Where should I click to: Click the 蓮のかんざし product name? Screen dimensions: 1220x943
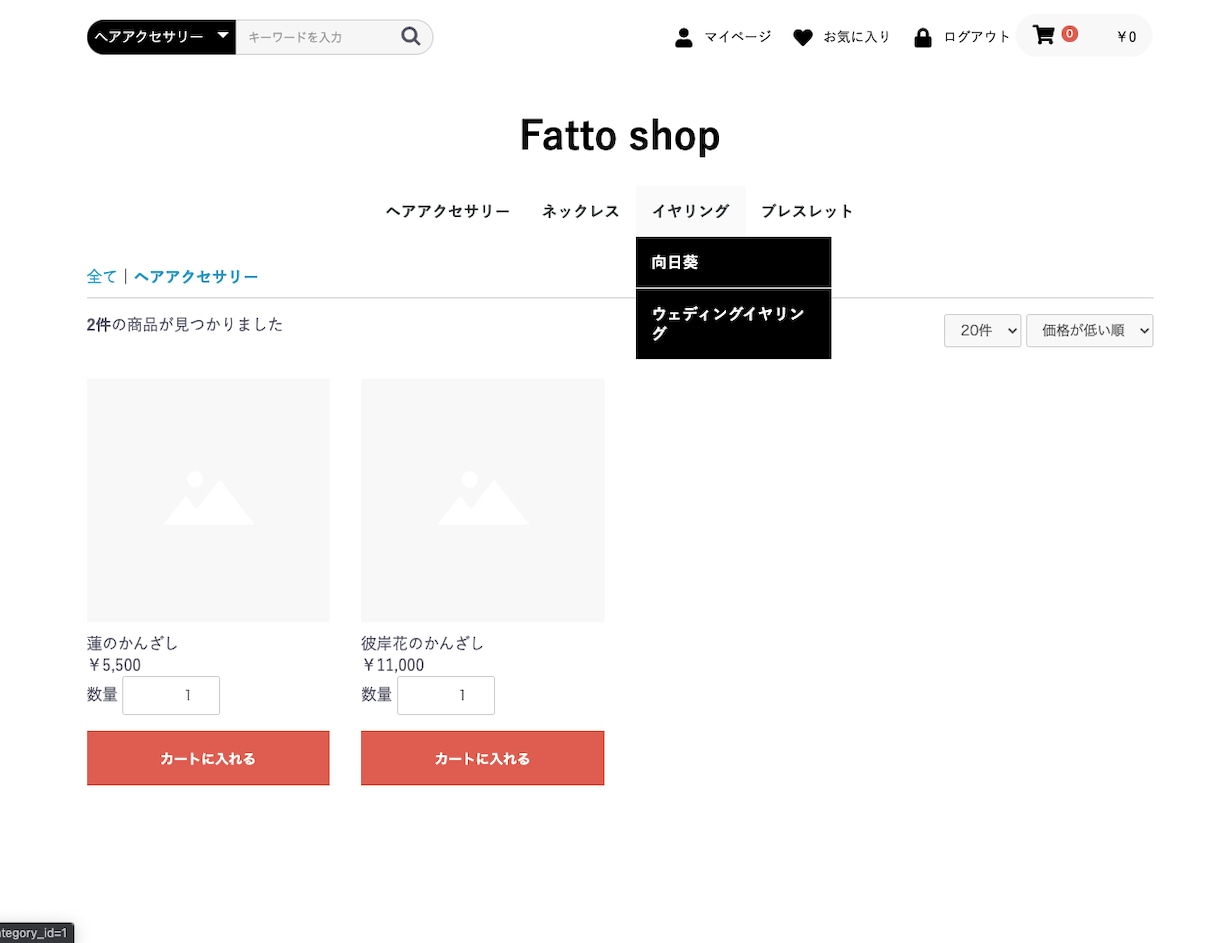click(x=132, y=643)
